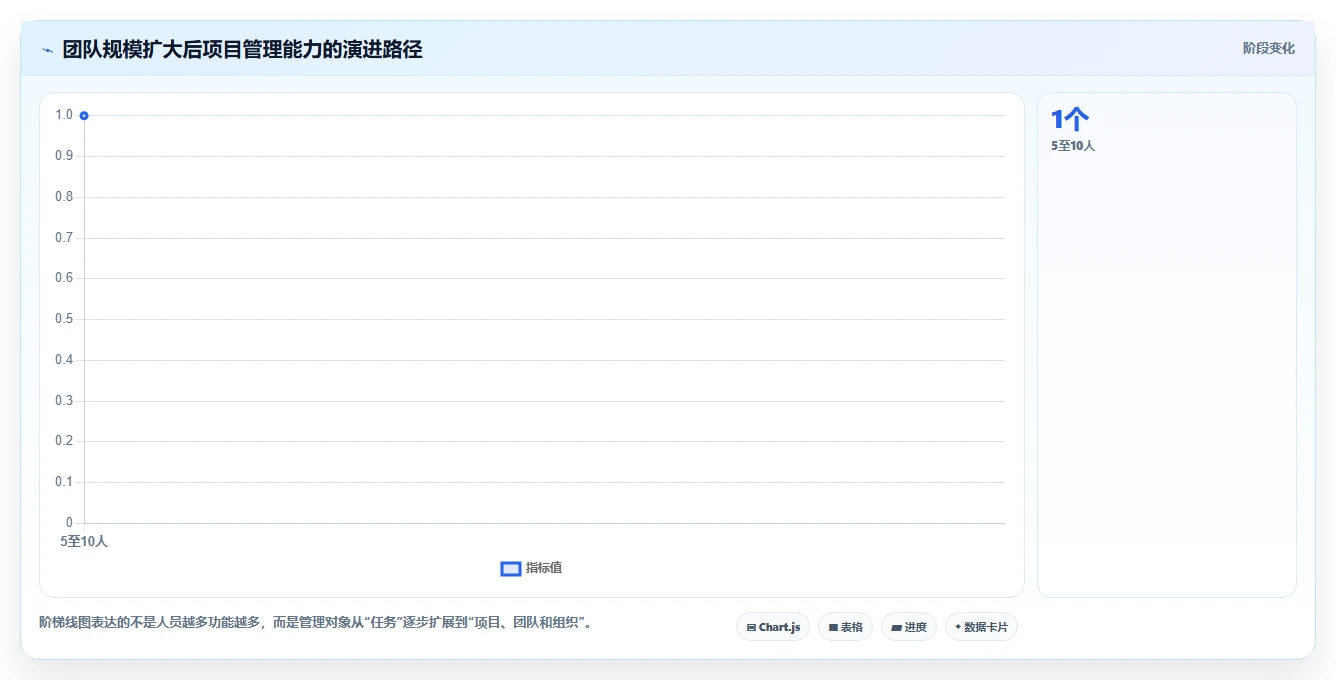Click the 表格 tag button
Image resolution: width=1336 pixels, height=680 pixels.
pos(845,627)
